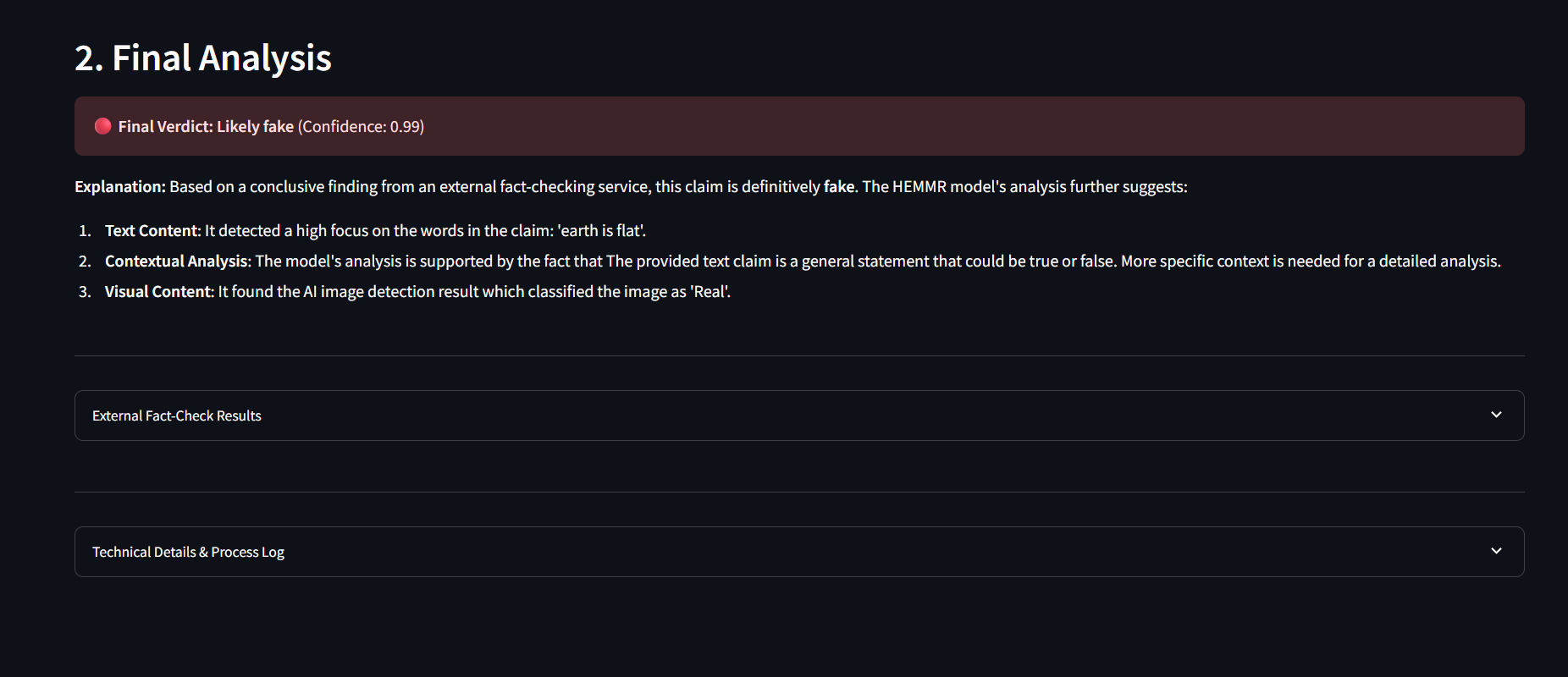
Task: Click the red circle verdict icon
Action: coord(103,126)
